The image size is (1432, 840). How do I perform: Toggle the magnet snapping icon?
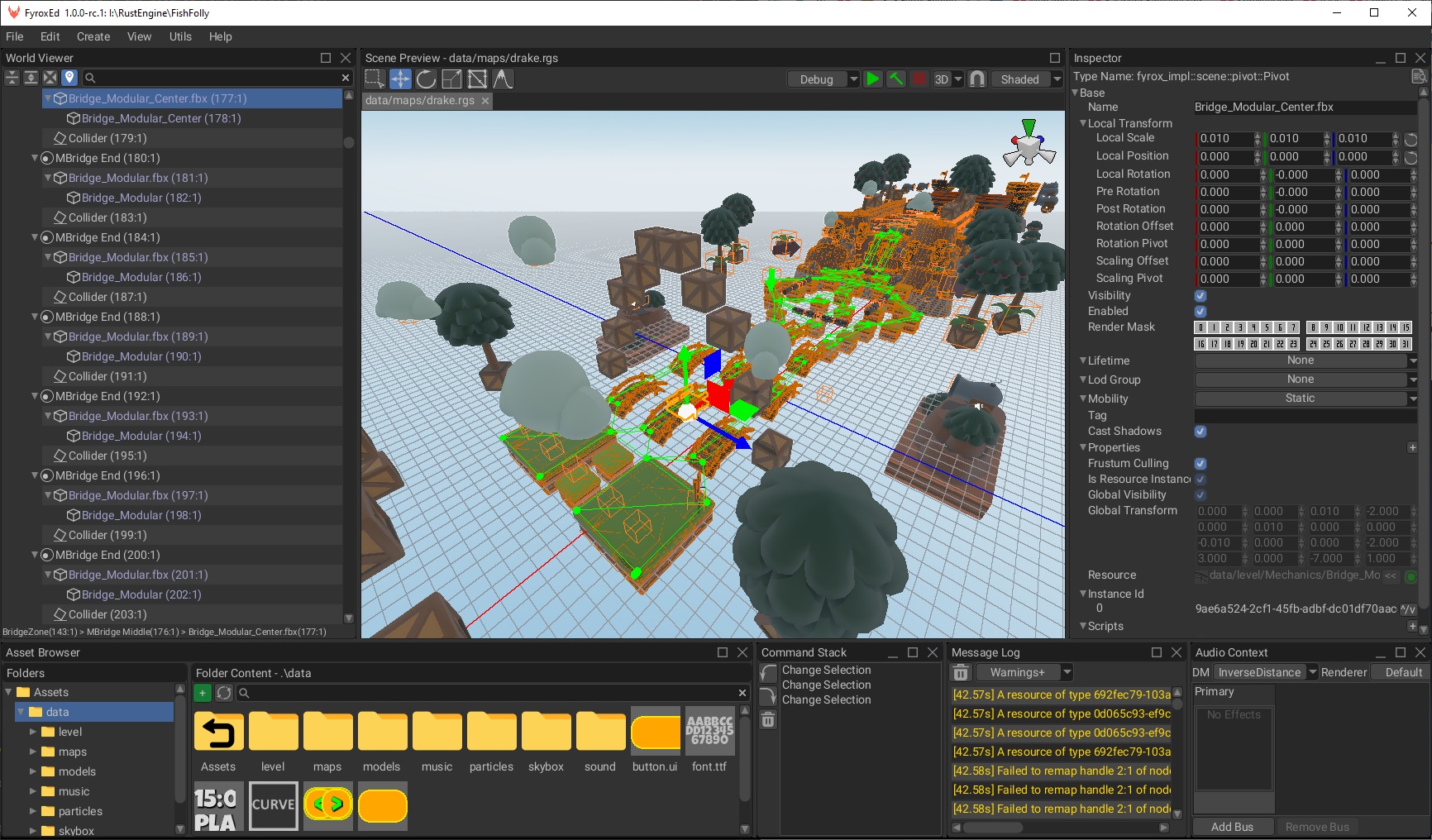pyautogui.click(x=977, y=79)
